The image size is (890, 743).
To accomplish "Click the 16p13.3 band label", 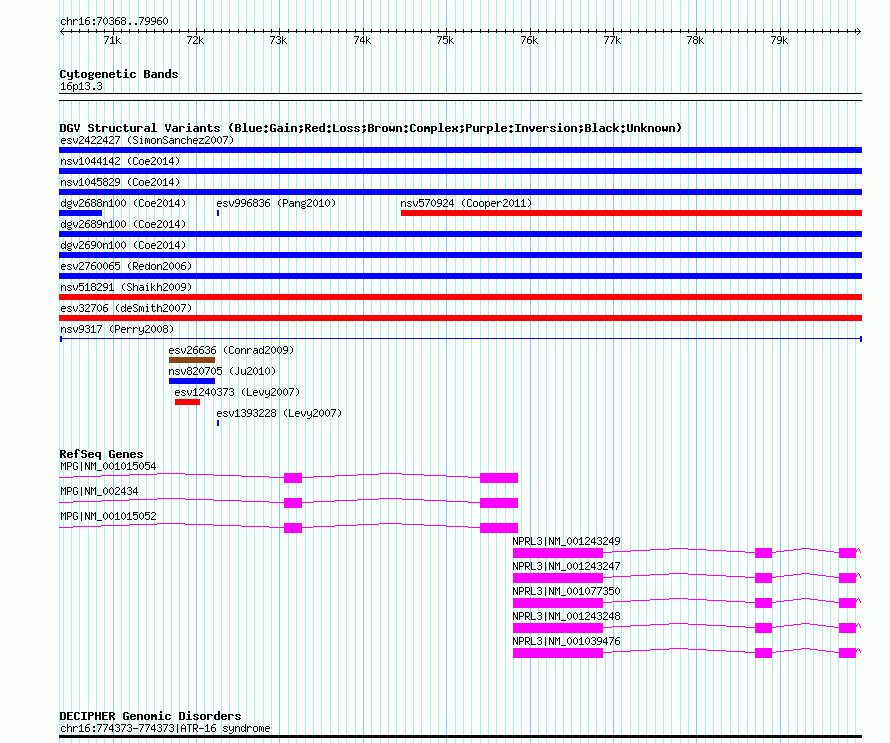I will pos(81,86).
